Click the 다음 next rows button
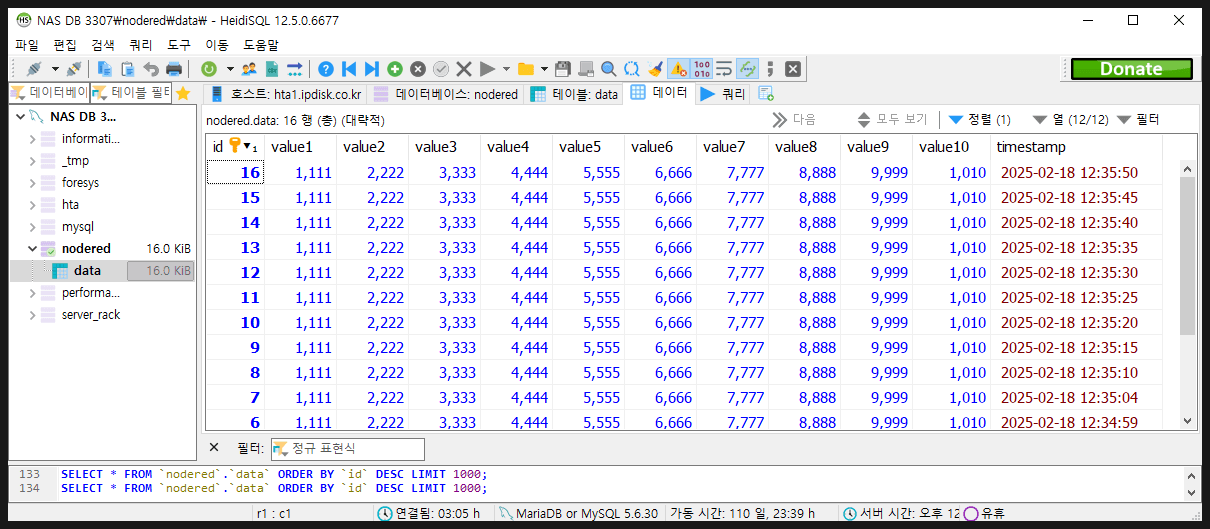 794,120
